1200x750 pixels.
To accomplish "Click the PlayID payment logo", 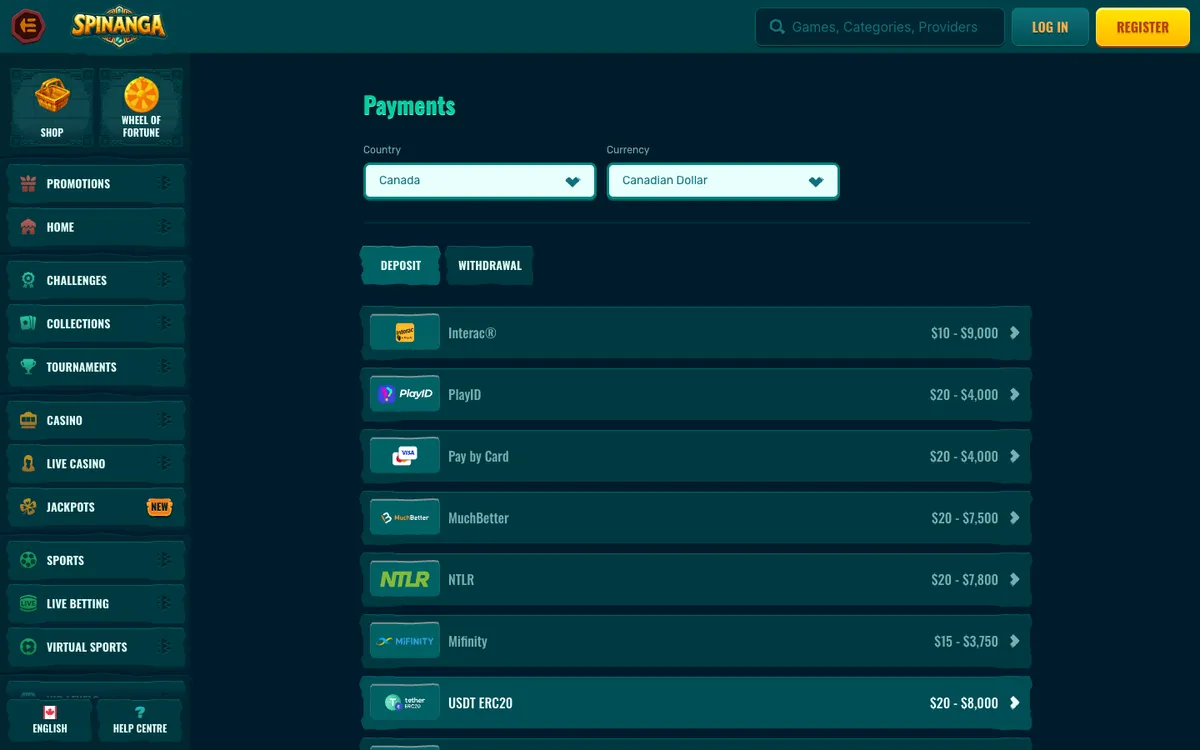I will tap(405, 394).
